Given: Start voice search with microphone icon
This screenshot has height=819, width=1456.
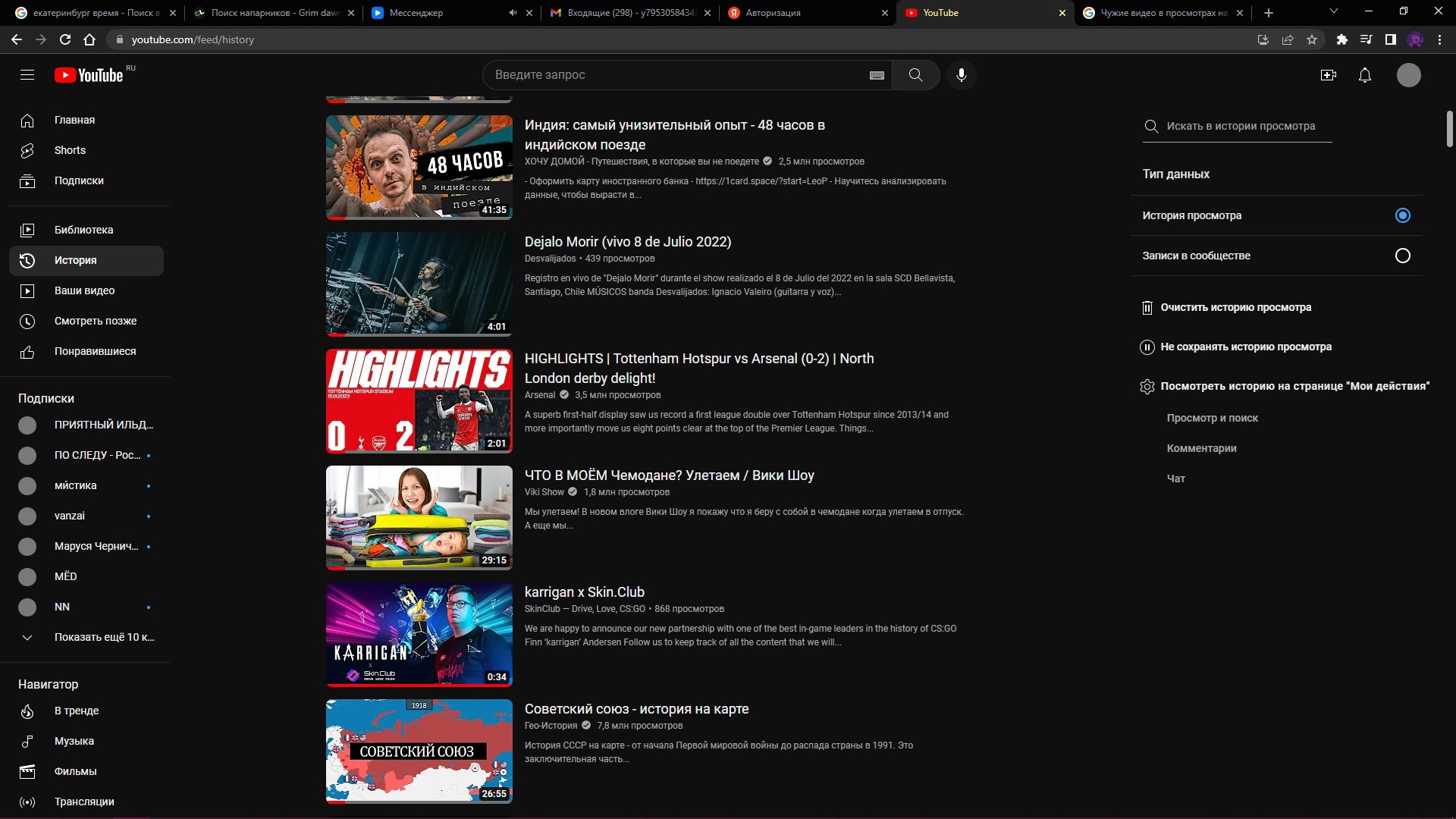Looking at the screenshot, I should click(961, 75).
